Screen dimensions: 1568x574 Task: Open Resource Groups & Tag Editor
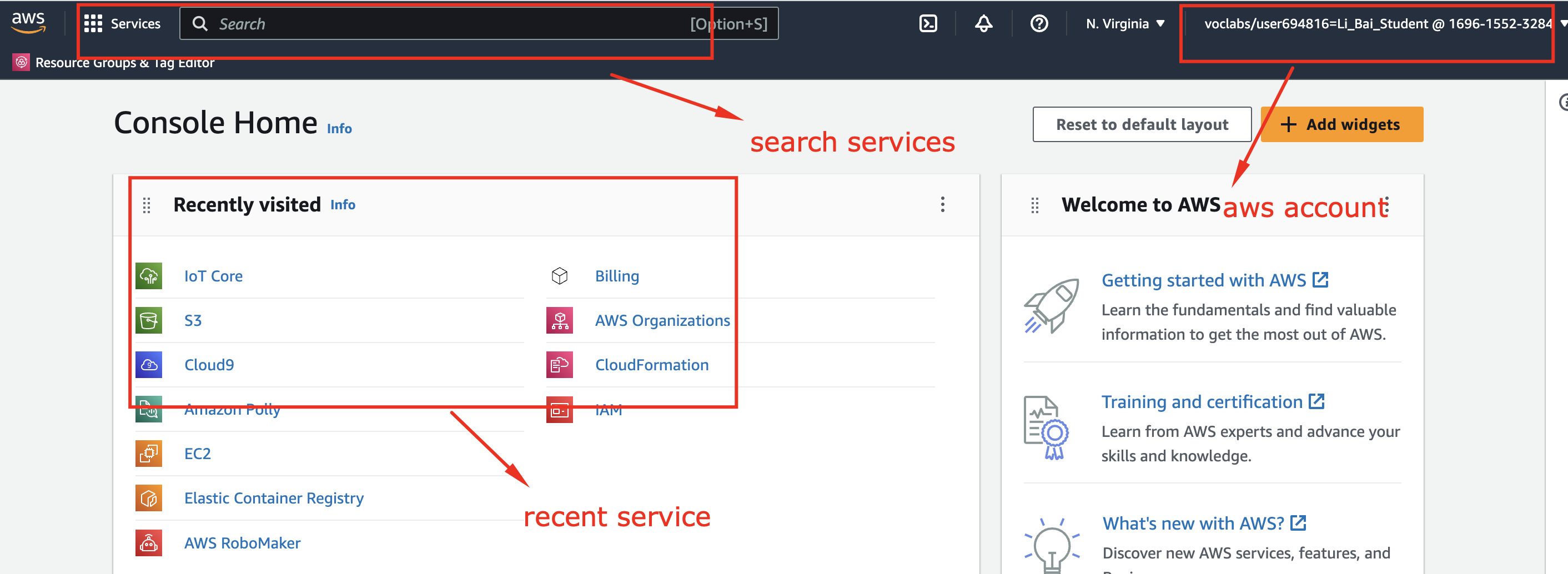point(113,62)
